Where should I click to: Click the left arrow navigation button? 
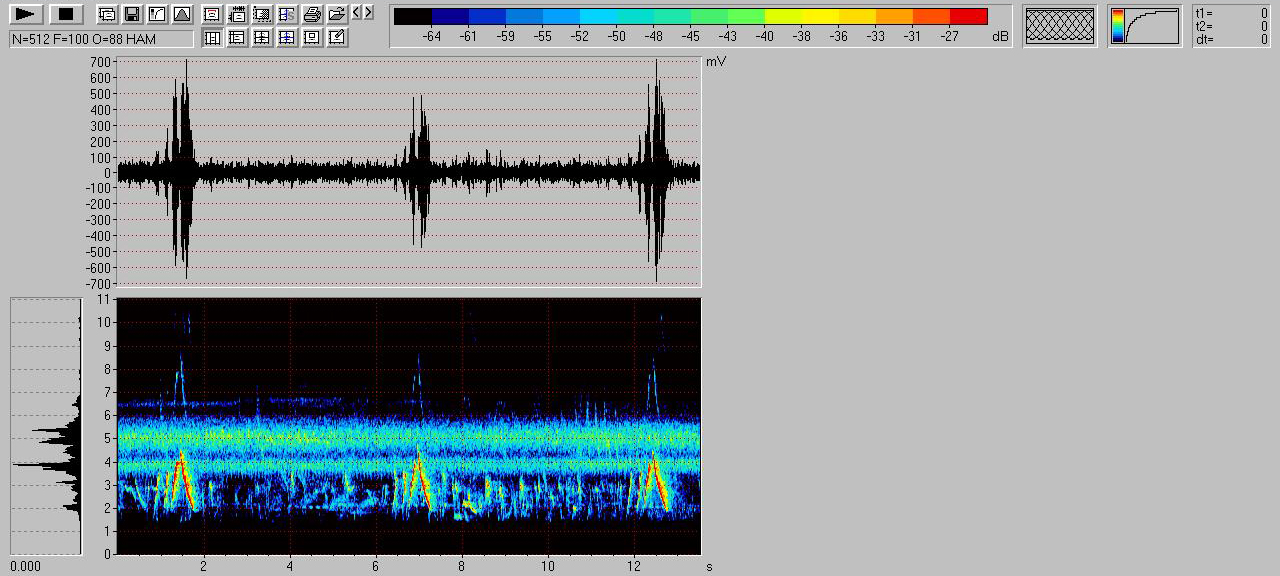pyautogui.click(x=357, y=13)
